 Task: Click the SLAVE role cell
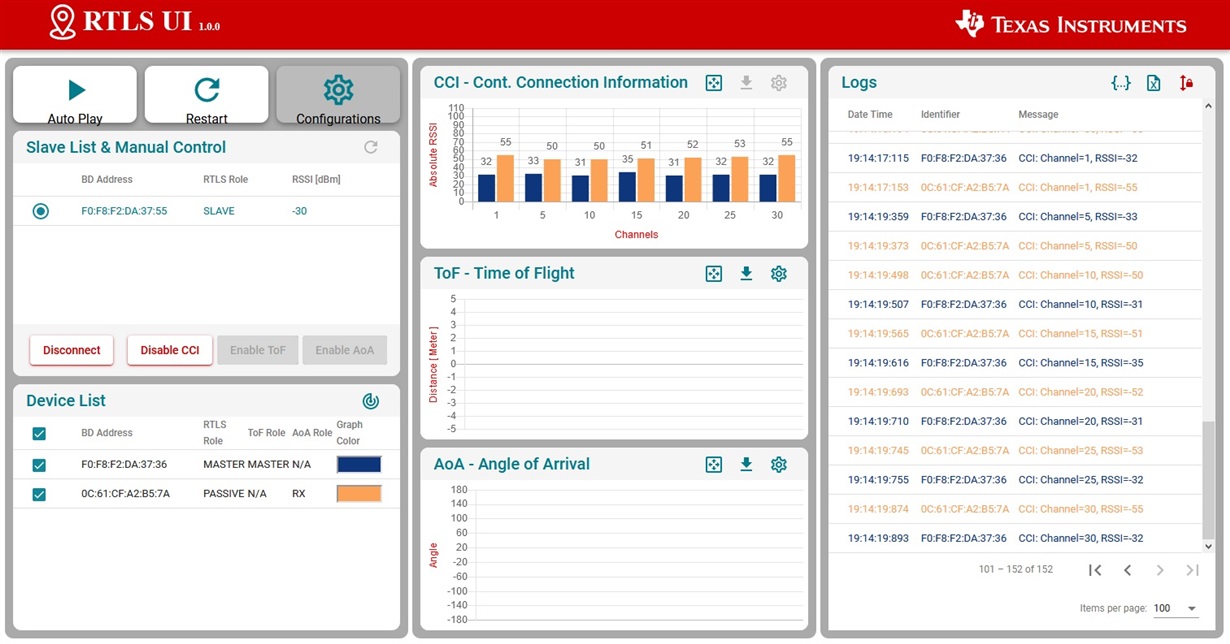pyautogui.click(x=219, y=211)
